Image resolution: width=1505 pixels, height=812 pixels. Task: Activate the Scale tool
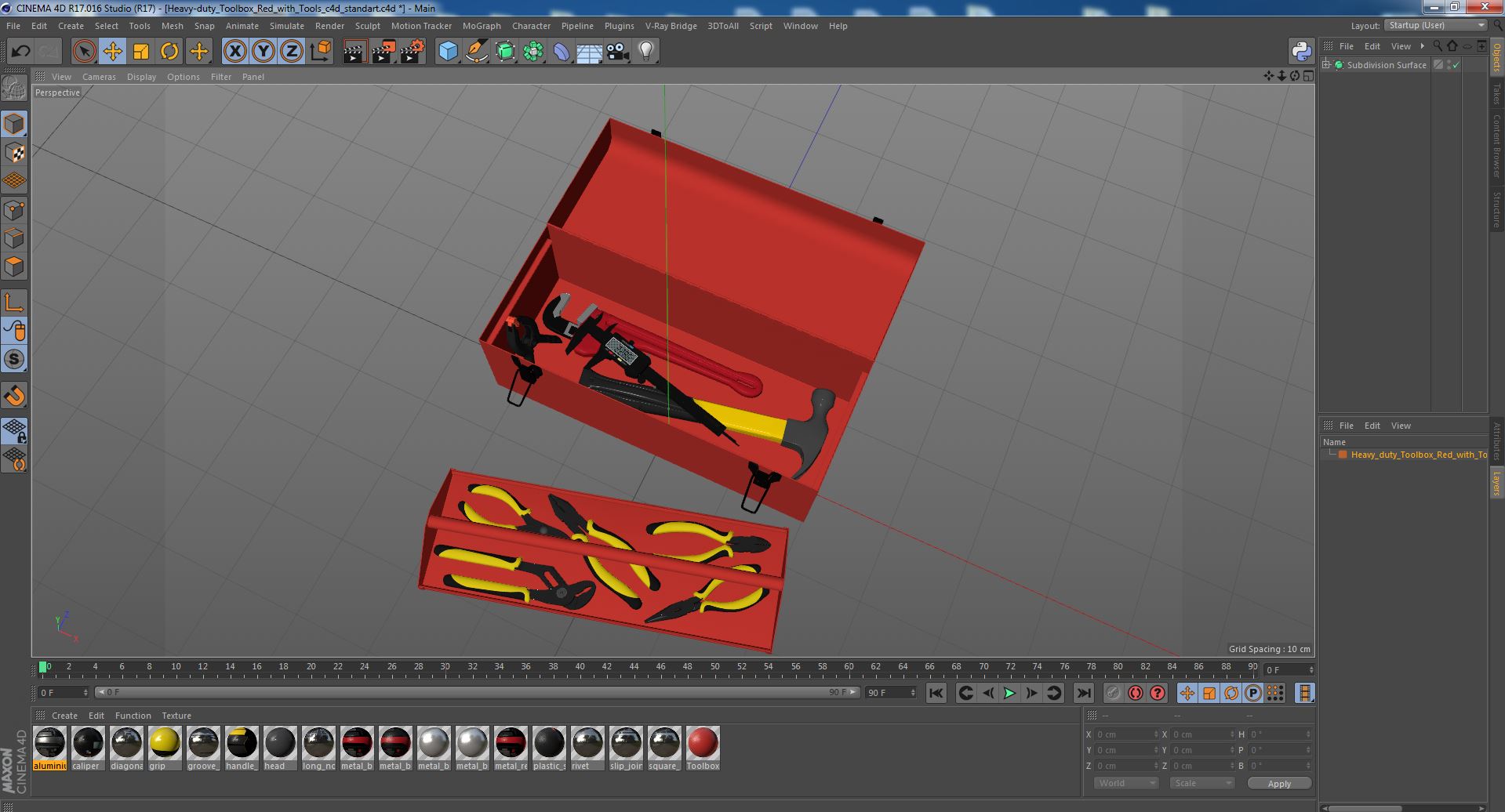tap(141, 52)
